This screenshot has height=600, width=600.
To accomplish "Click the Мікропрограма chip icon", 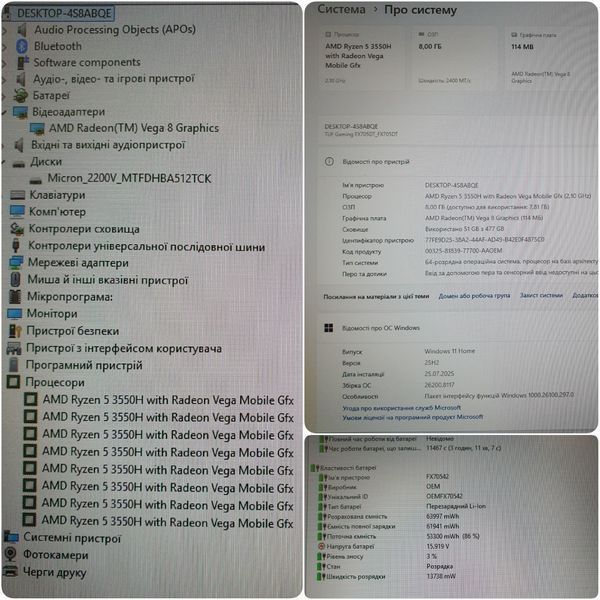I will click(x=15, y=297).
